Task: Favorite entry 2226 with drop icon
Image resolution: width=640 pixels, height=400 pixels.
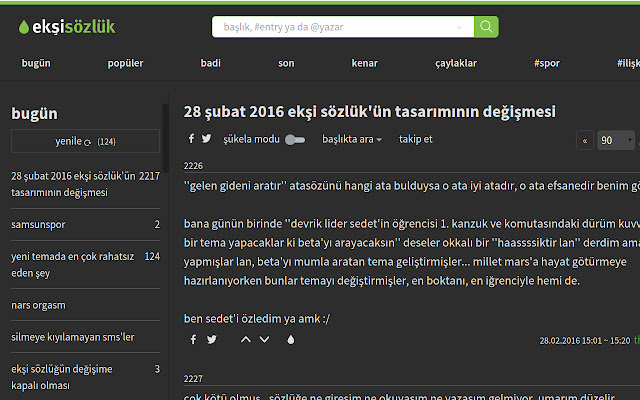Action: (291, 339)
